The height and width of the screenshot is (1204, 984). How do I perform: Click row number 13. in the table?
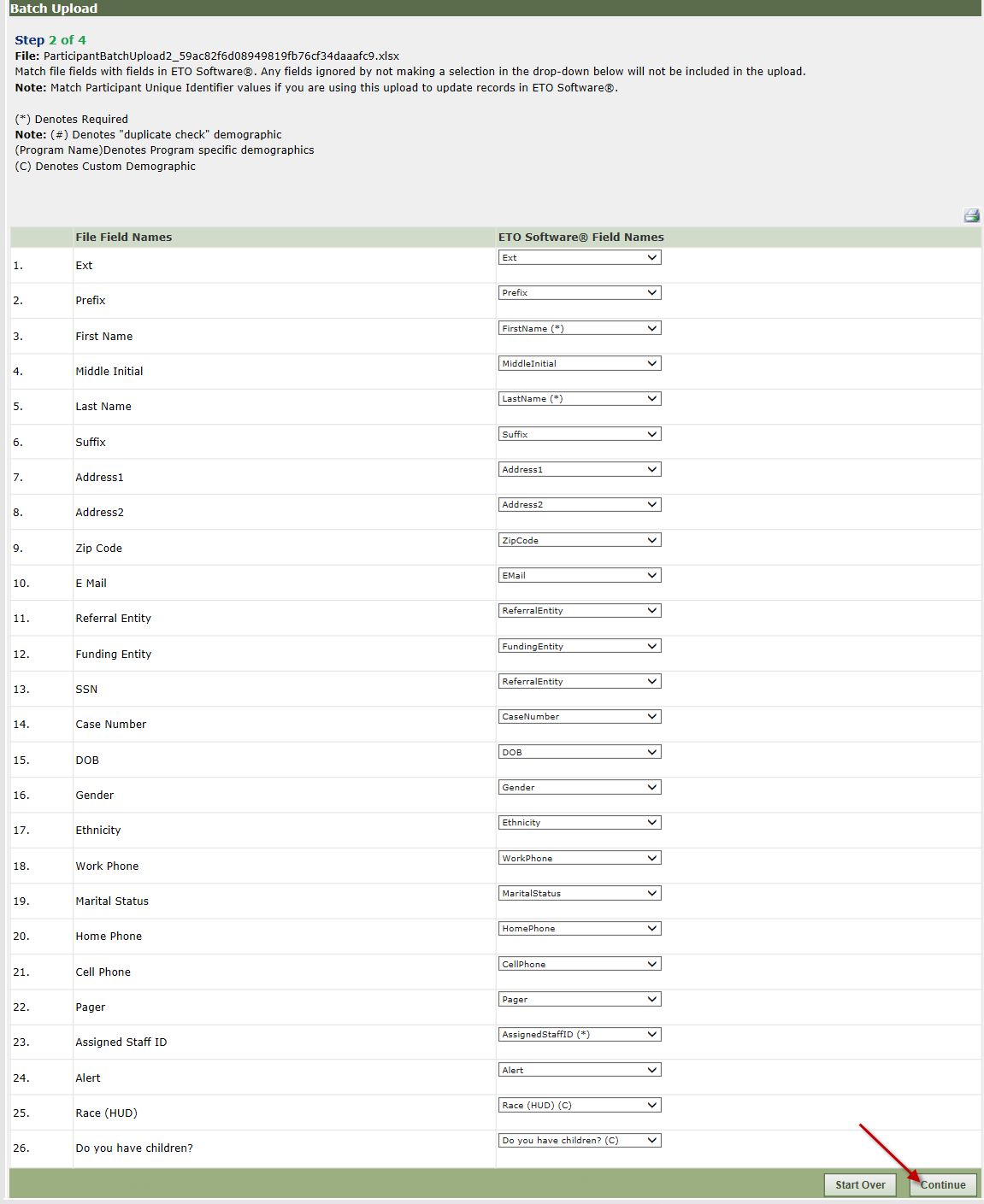coord(21,690)
